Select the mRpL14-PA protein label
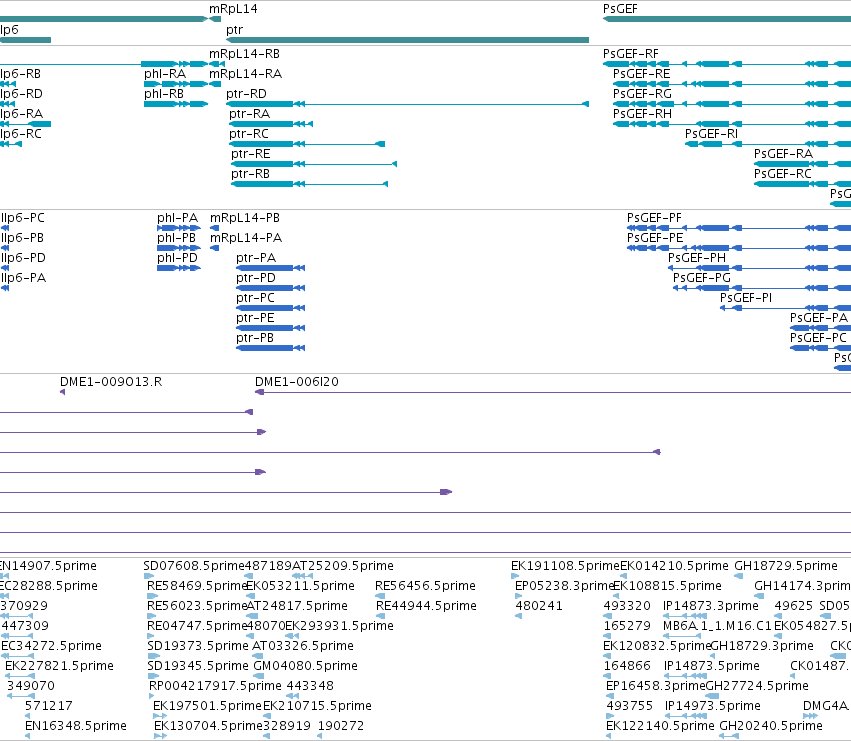This screenshot has width=851, height=741. pos(246,239)
